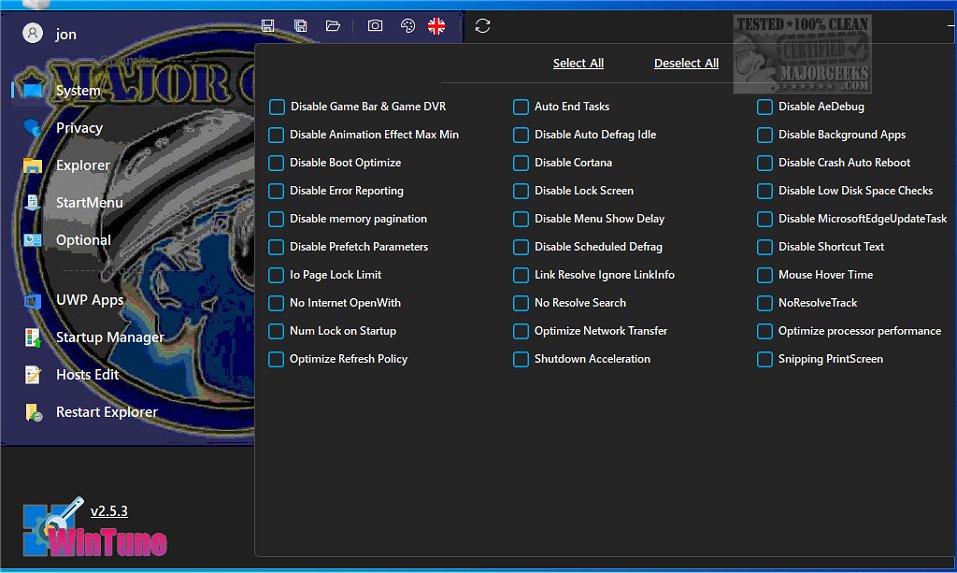Check the Disable Cortana option
957x573 pixels.
pos(521,163)
